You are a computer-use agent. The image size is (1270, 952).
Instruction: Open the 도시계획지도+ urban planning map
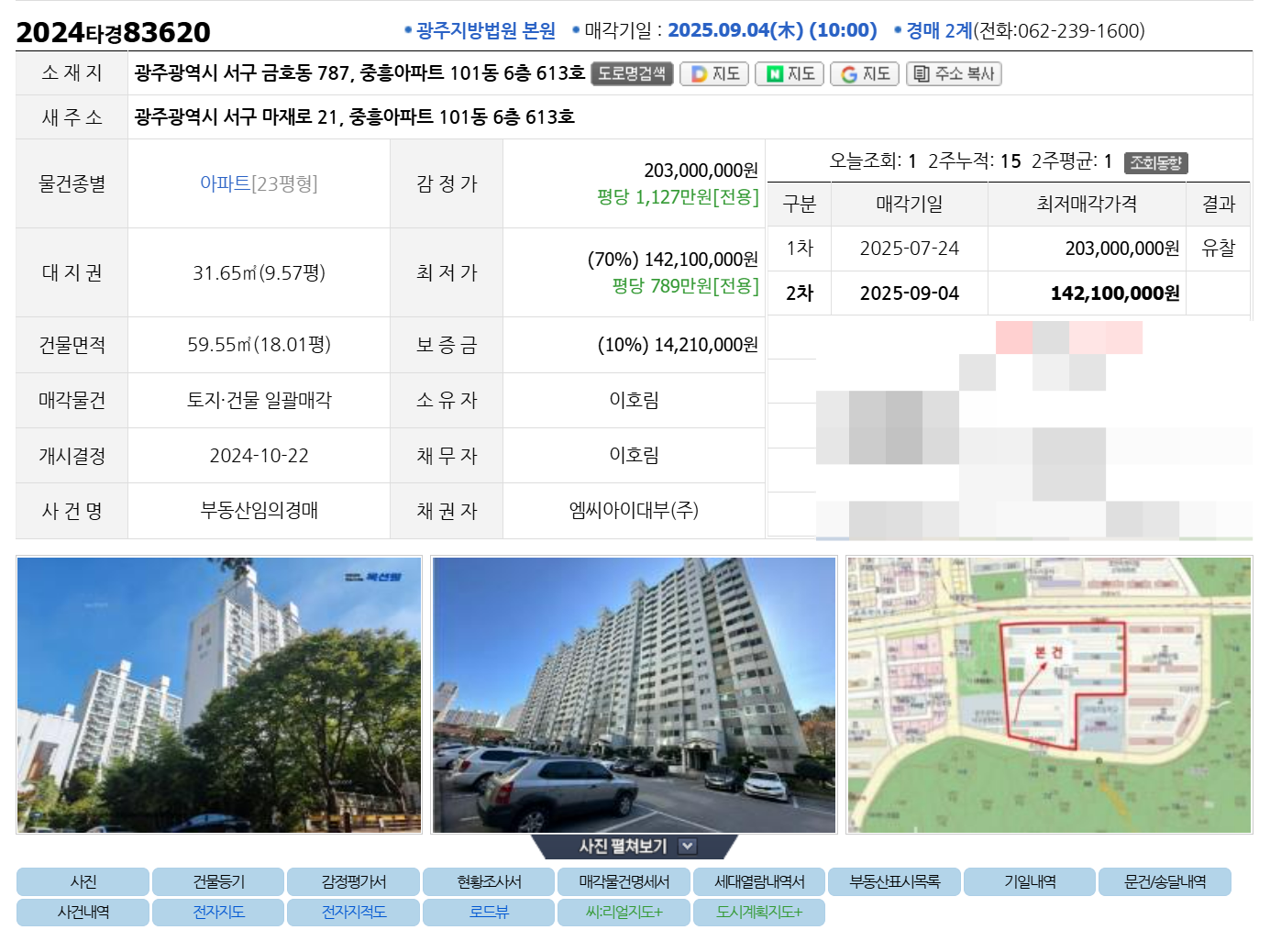[x=759, y=912]
